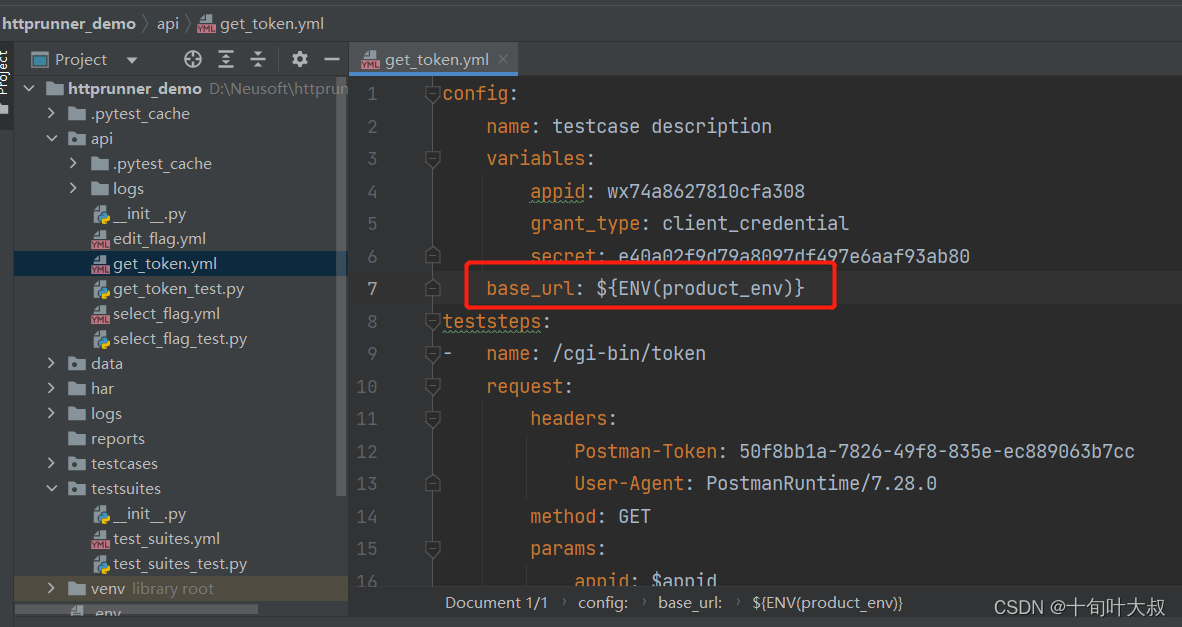Fold the variables block on line 3
The width and height of the screenshot is (1182, 627).
(x=433, y=158)
